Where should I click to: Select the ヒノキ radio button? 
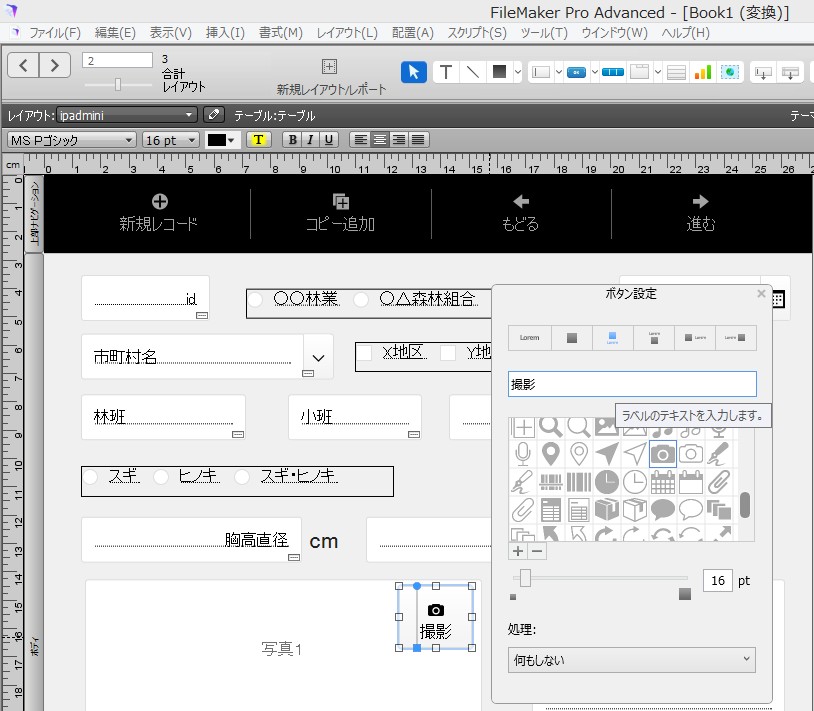(161, 476)
